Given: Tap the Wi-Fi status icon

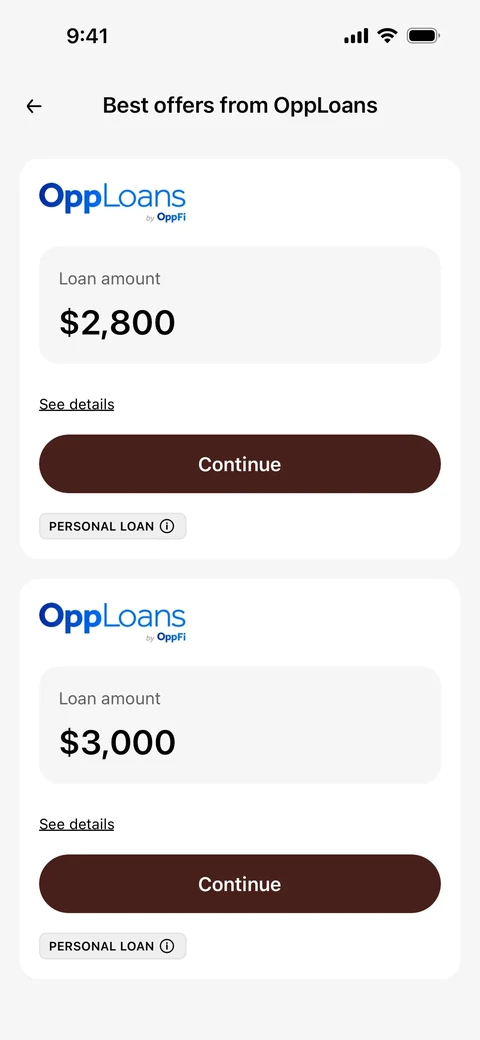Looking at the screenshot, I should coord(387,36).
